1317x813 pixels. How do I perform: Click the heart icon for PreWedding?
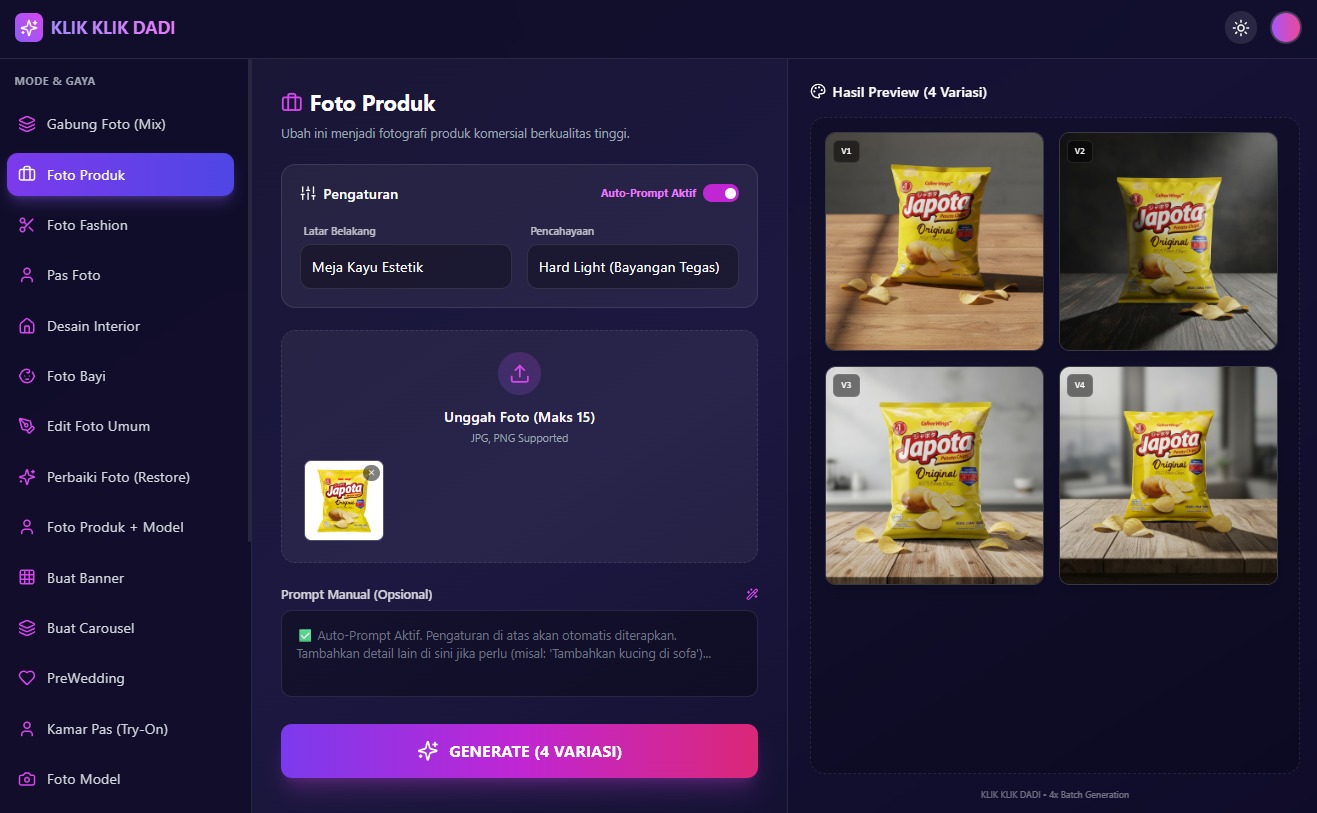click(x=27, y=678)
